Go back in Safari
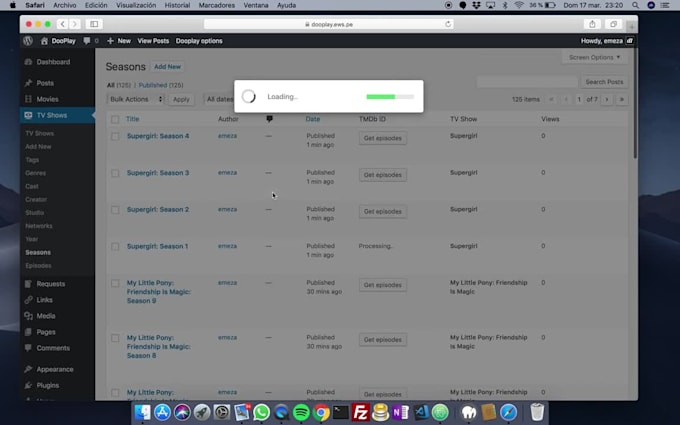 click(63, 24)
